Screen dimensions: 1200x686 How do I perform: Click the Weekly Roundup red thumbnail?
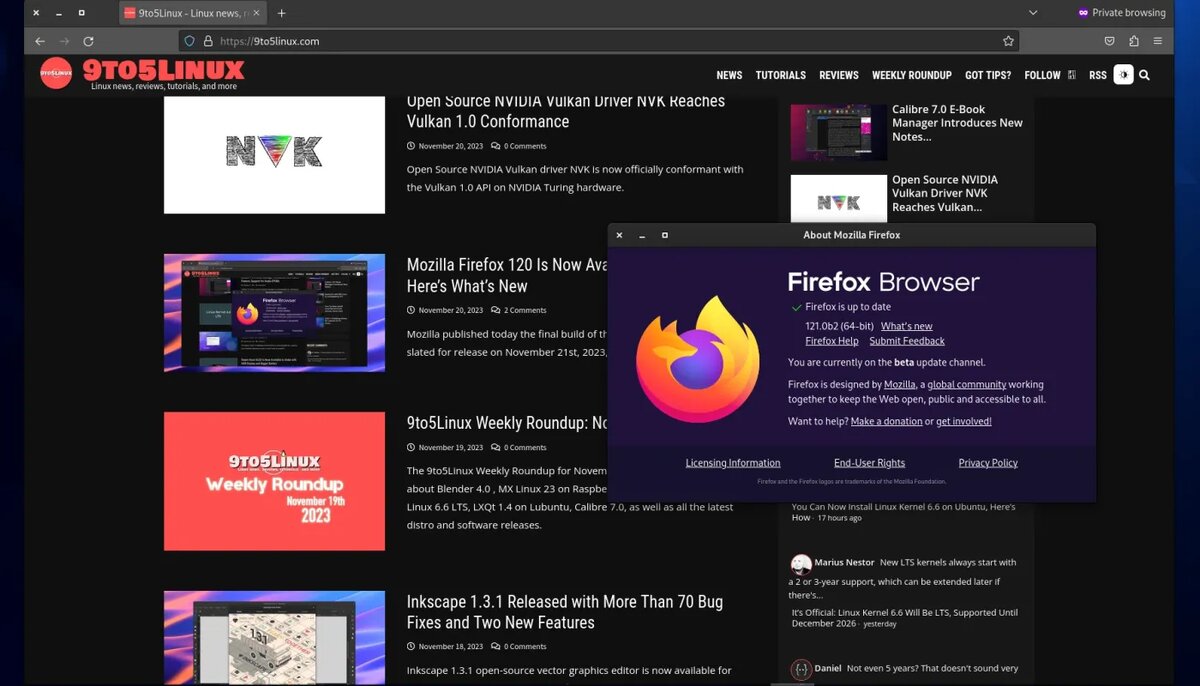[274, 481]
